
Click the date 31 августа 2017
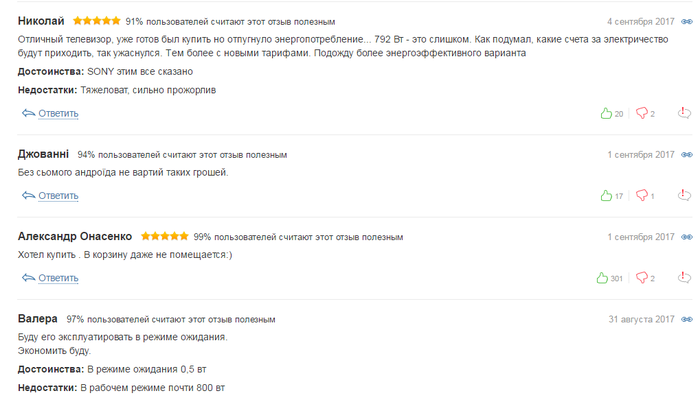pos(642,319)
